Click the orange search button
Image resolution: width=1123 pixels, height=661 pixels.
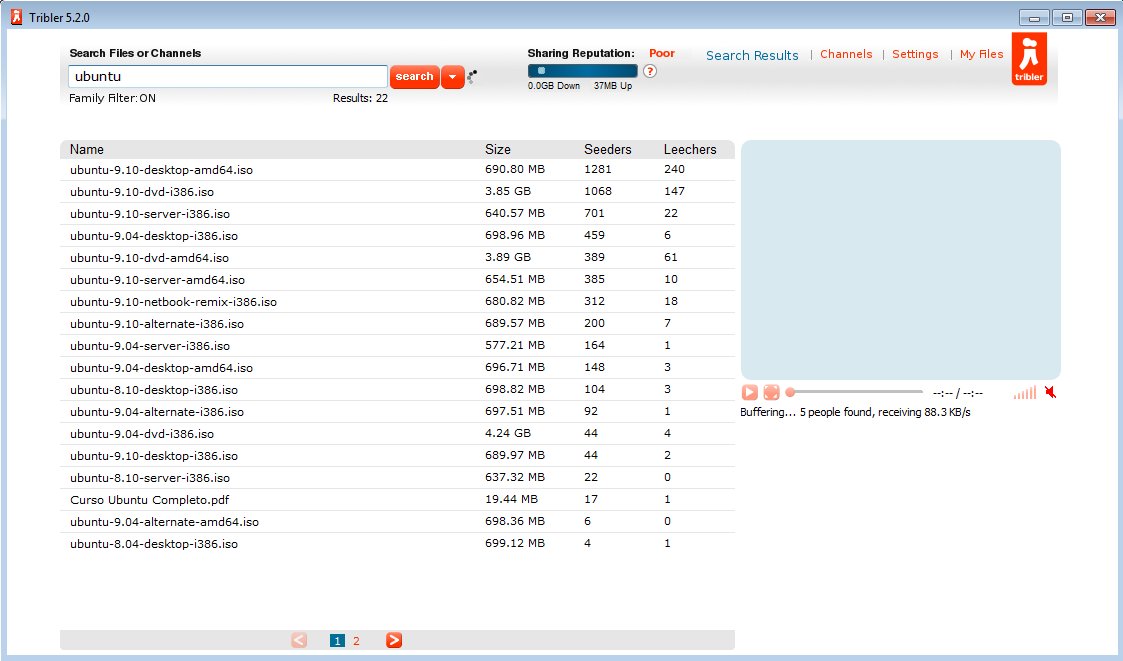pos(415,77)
